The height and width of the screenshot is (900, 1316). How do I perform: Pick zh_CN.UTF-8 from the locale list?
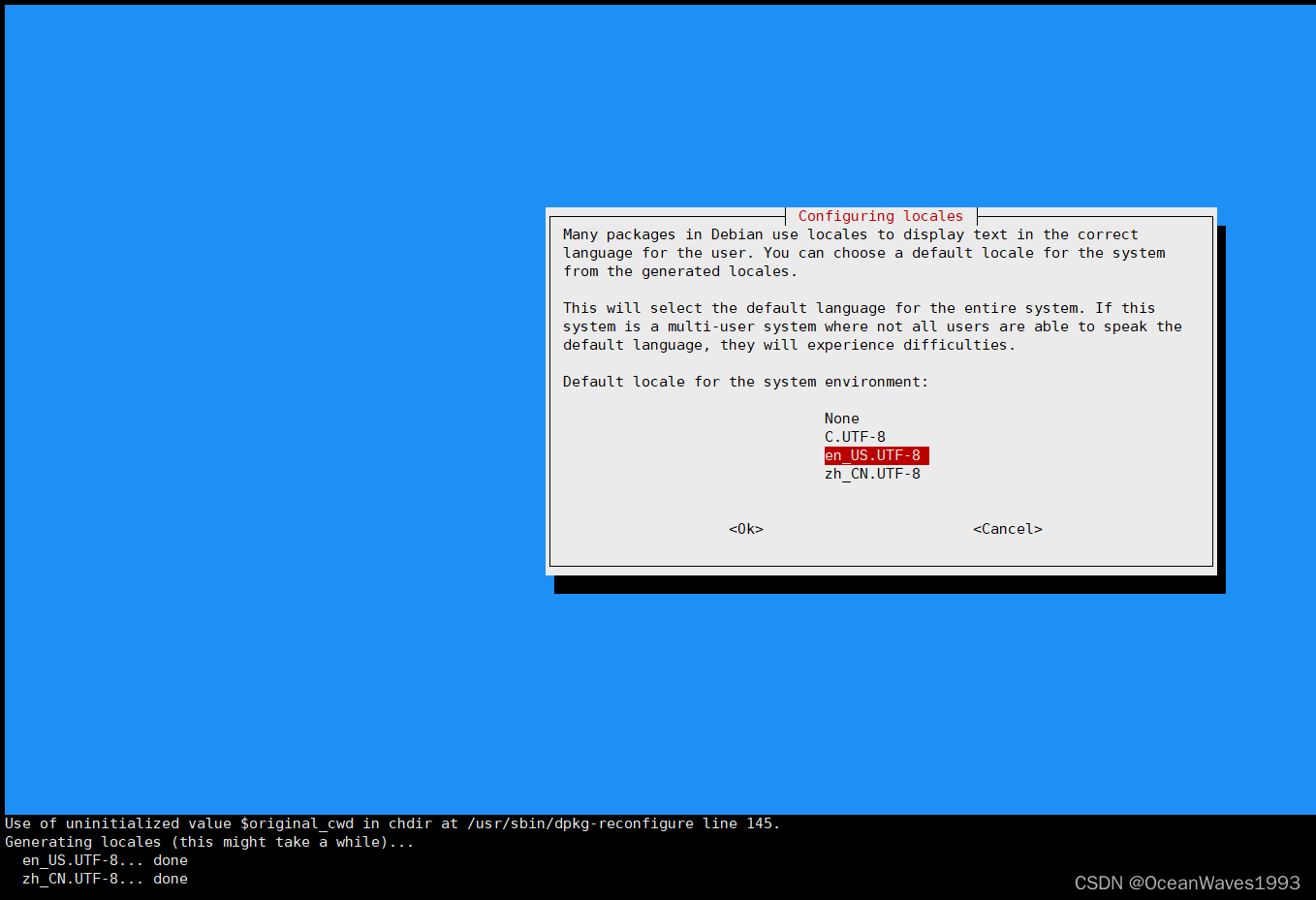872,474
